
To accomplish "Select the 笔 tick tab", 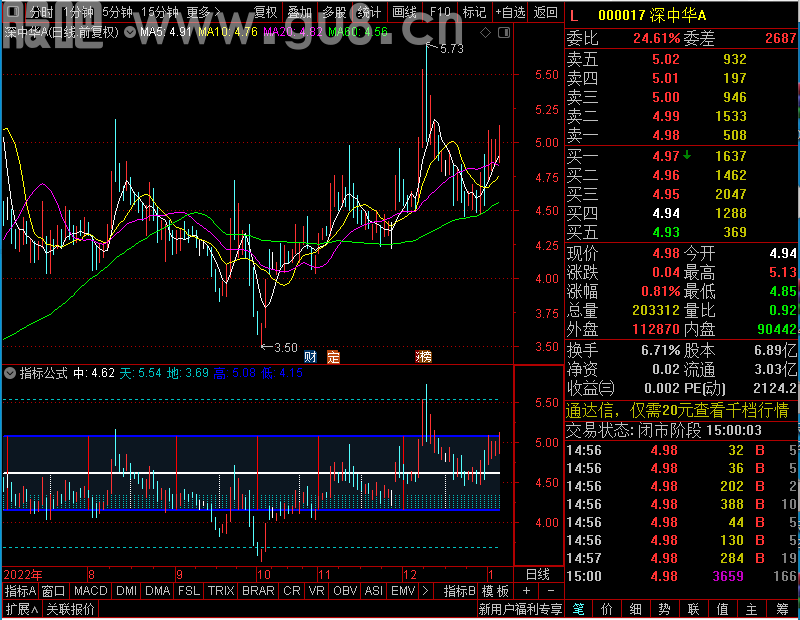I will click(x=578, y=609).
